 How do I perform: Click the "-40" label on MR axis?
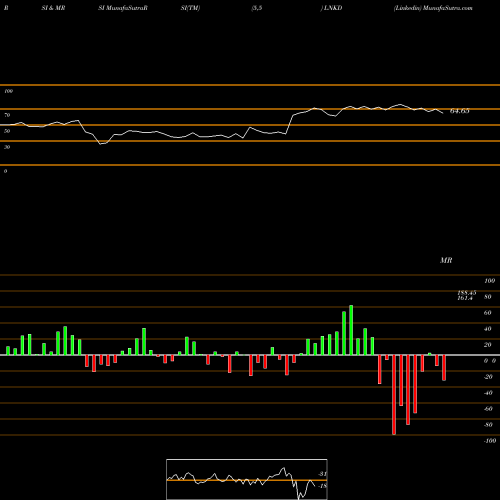click(x=488, y=393)
